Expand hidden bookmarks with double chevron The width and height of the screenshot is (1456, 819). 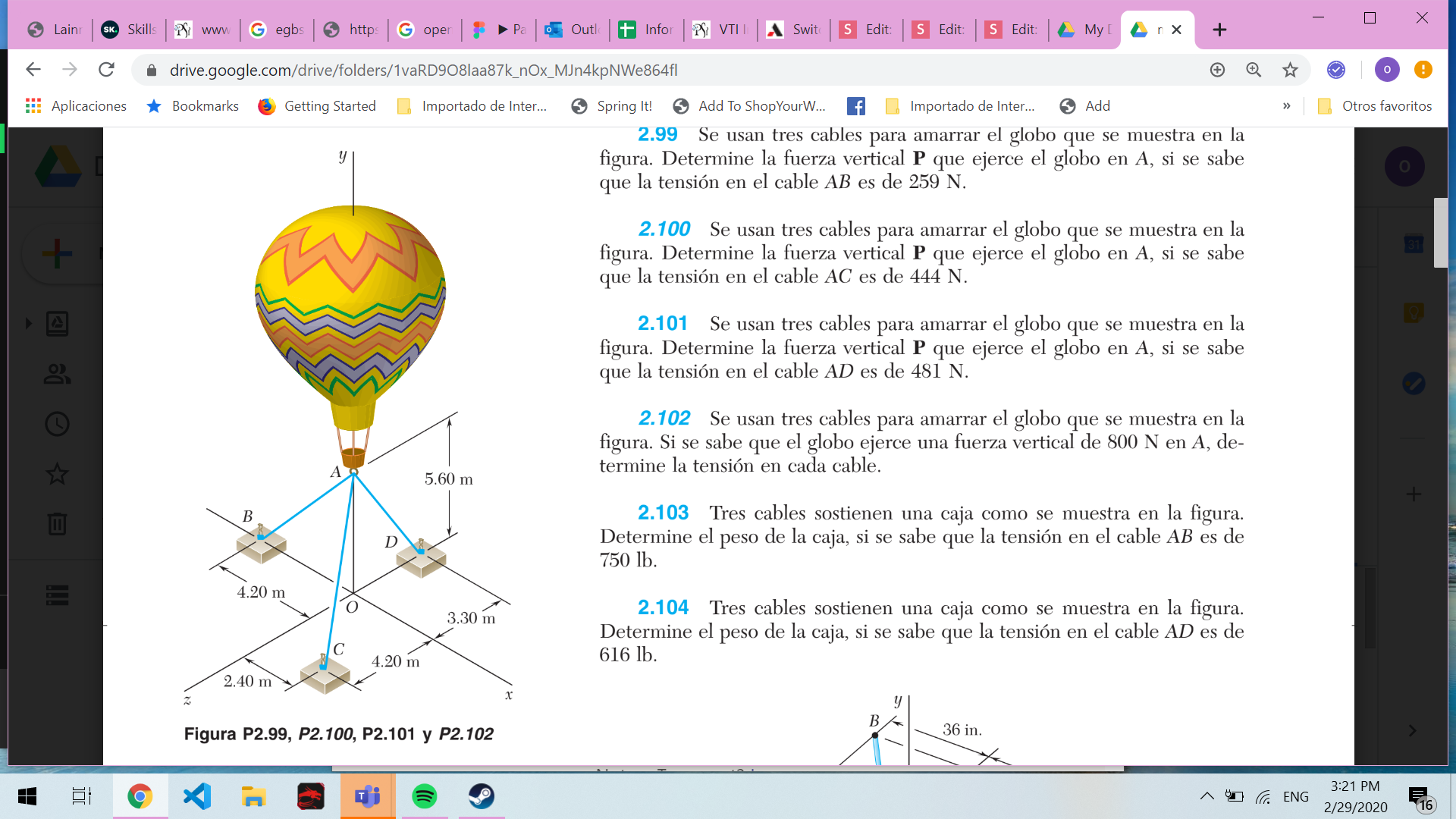click(x=1286, y=106)
